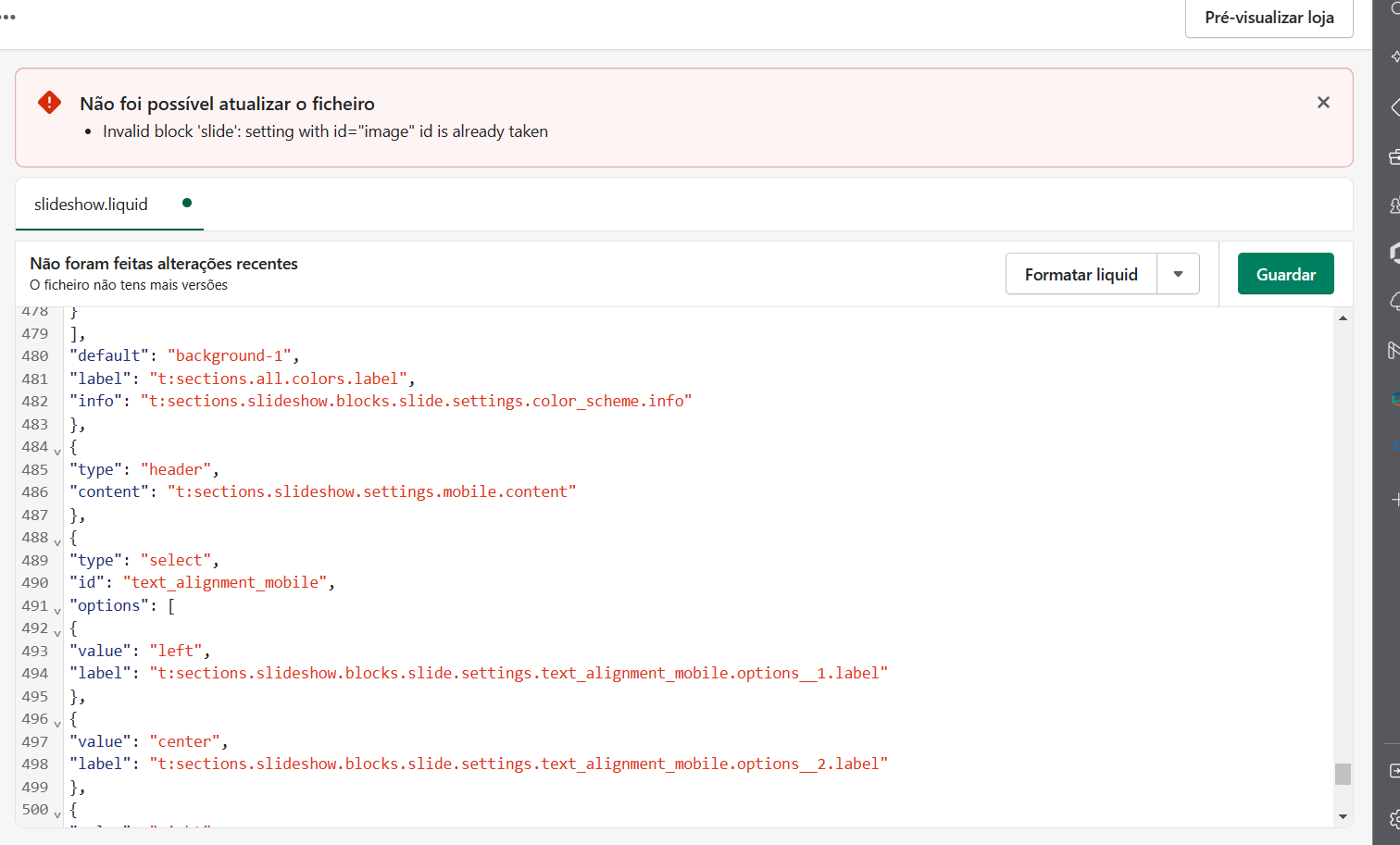Click the code editor scroll-down arrow
Image resolution: width=1400 pixels, height=845 pixels.
(1343, 816)
